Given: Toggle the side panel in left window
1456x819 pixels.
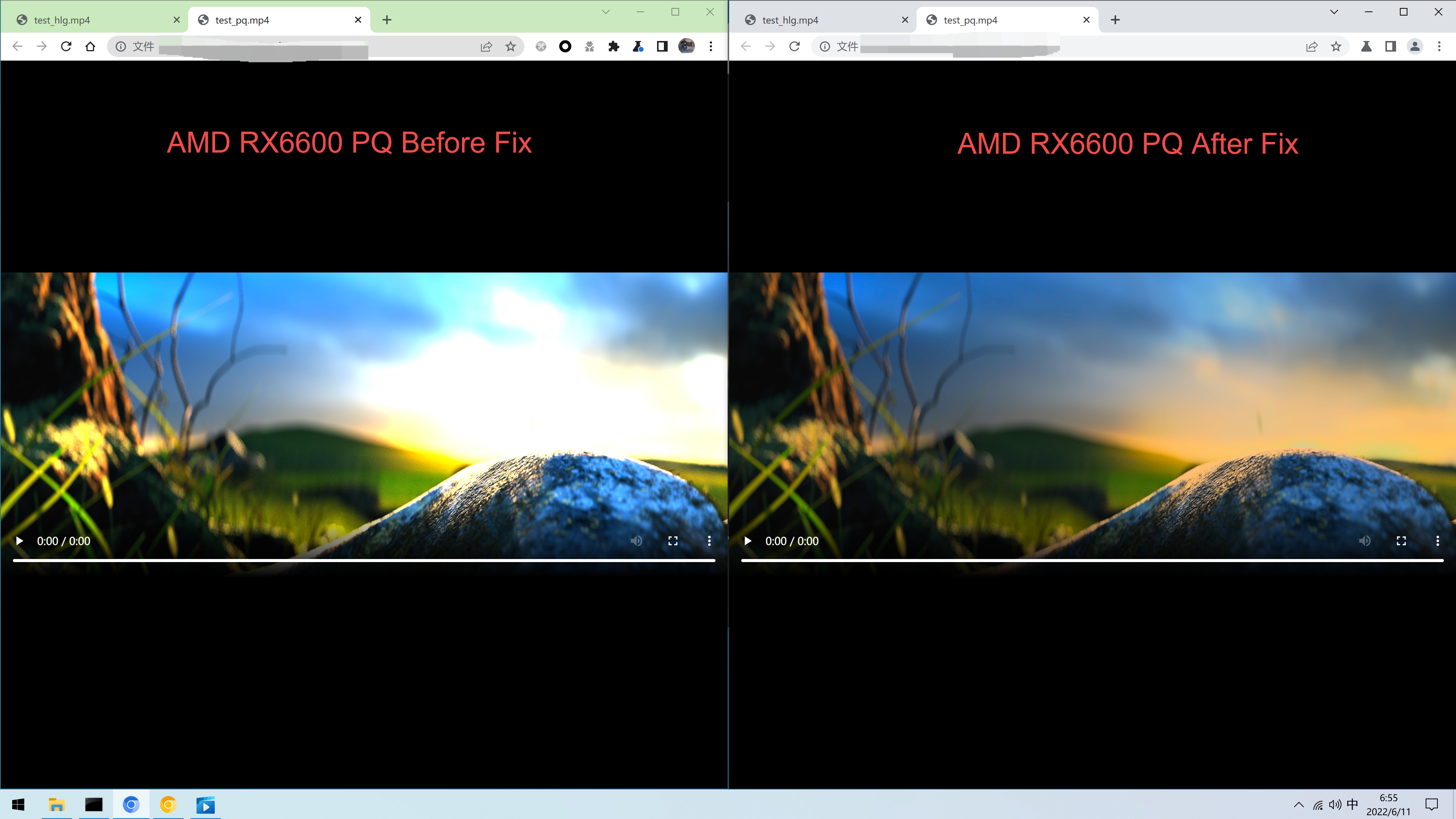Looking at the screenshot, I should [x=662, y=46].
